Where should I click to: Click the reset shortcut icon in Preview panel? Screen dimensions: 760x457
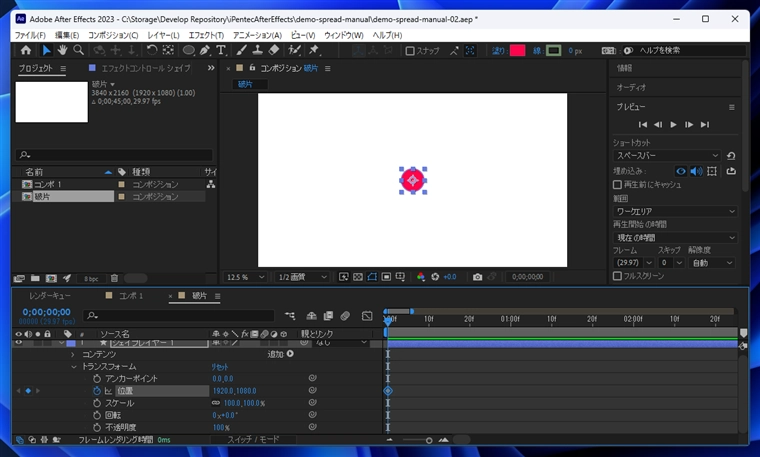click(x=731, y=156)
